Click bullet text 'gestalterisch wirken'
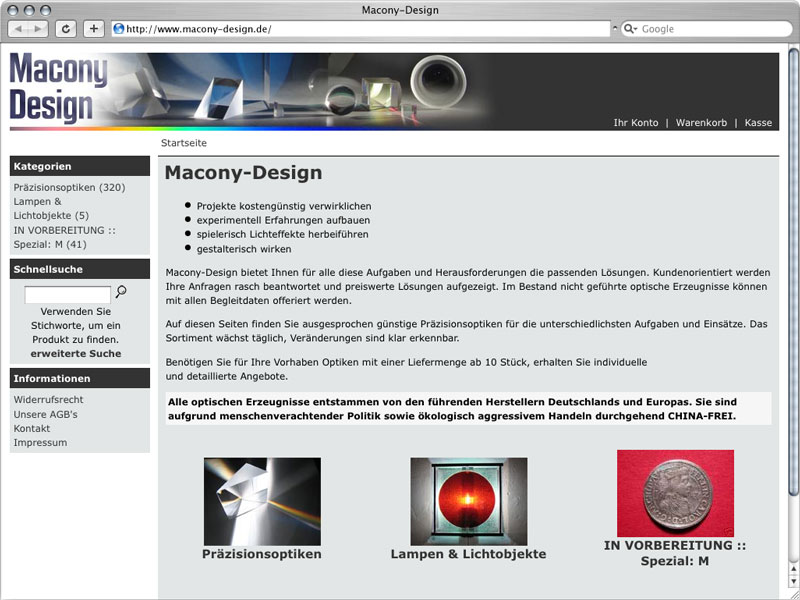Image resolution: width=800 pixels, height=600 pixels. coord(244,249)
